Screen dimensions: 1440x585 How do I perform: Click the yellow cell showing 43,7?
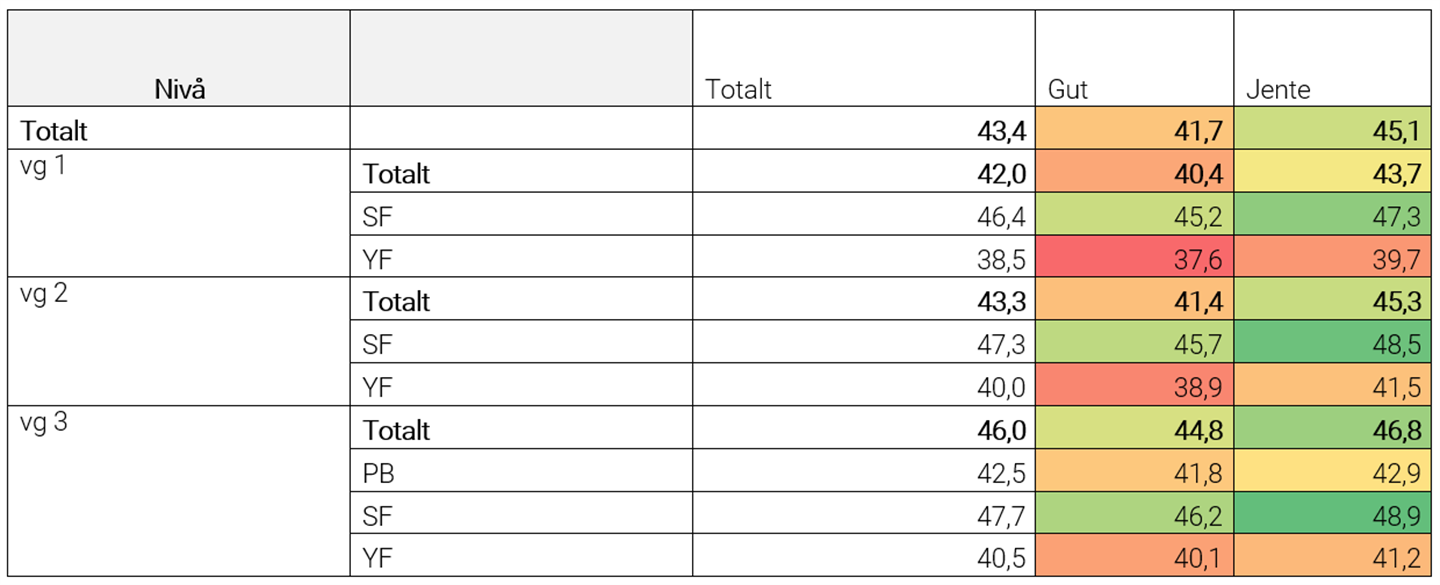click(x=1333, y=172)
